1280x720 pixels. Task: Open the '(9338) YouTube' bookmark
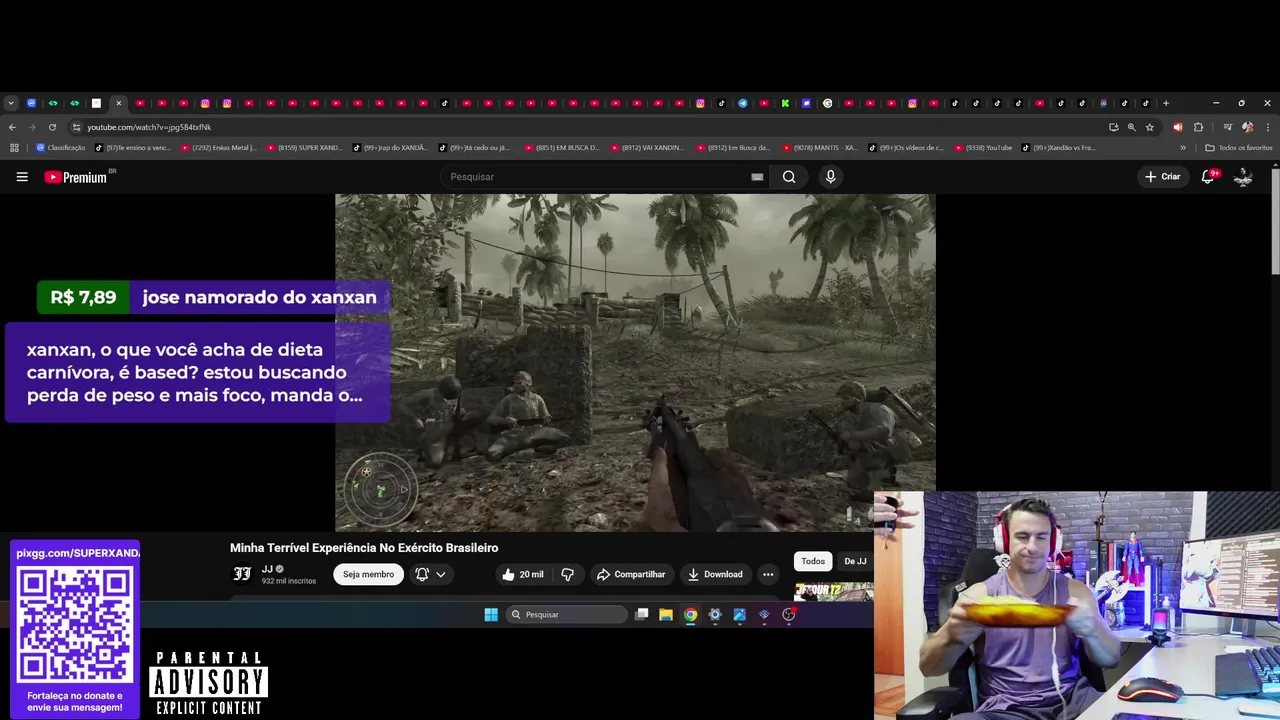pyautogui.click(x=984, y=148)
